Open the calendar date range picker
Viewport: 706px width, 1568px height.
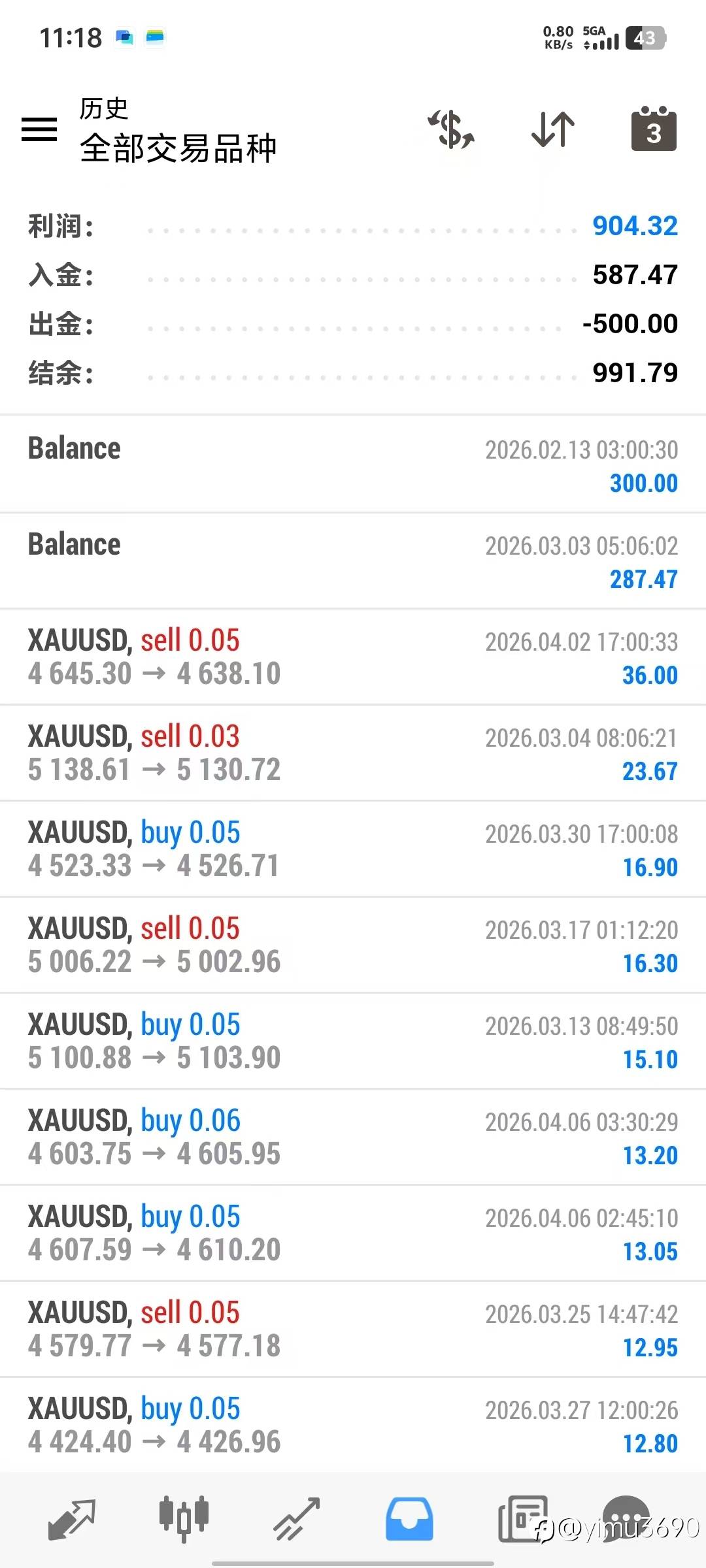[x=654, y=129]
